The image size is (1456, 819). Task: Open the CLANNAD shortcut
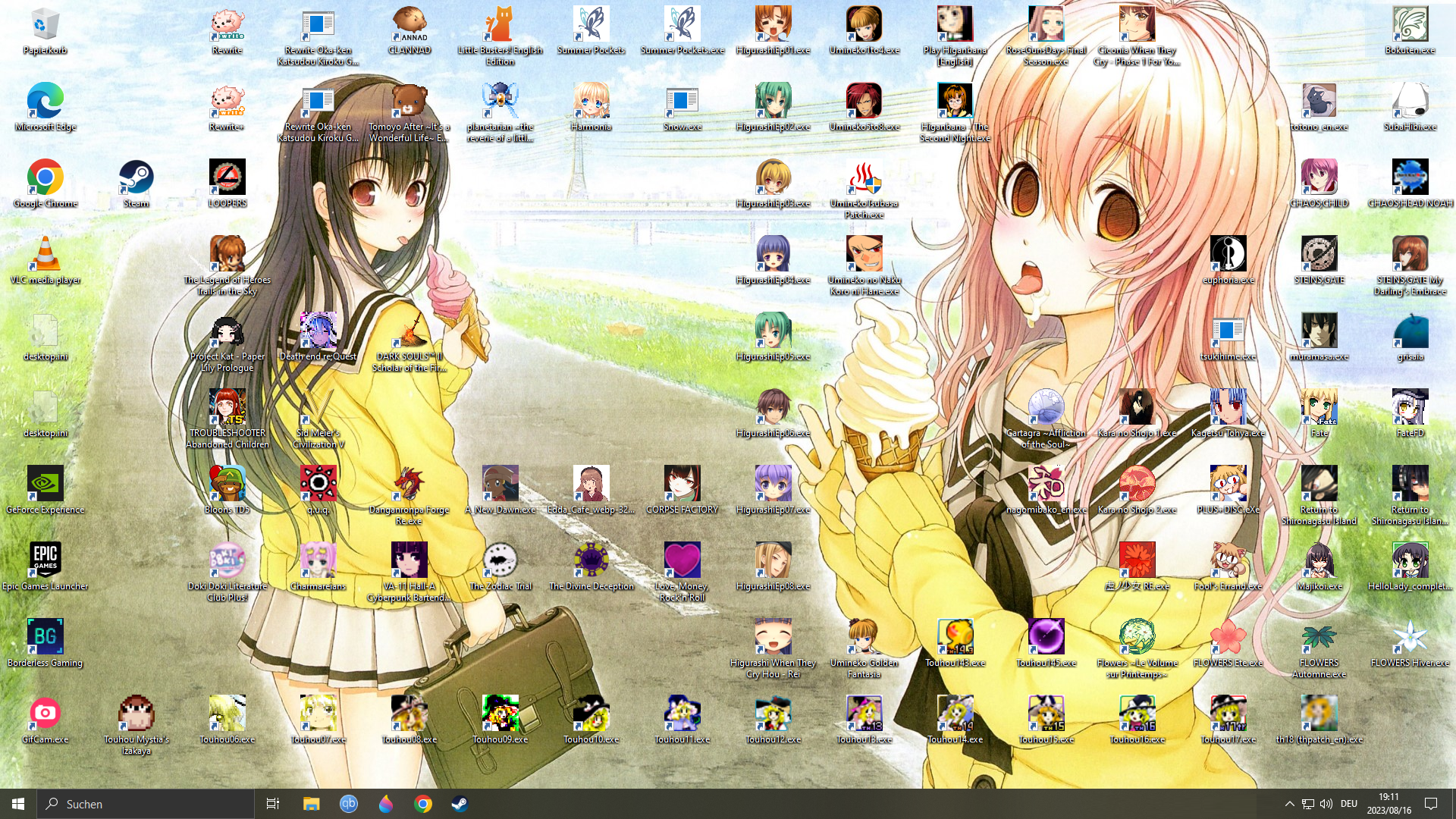409,30
